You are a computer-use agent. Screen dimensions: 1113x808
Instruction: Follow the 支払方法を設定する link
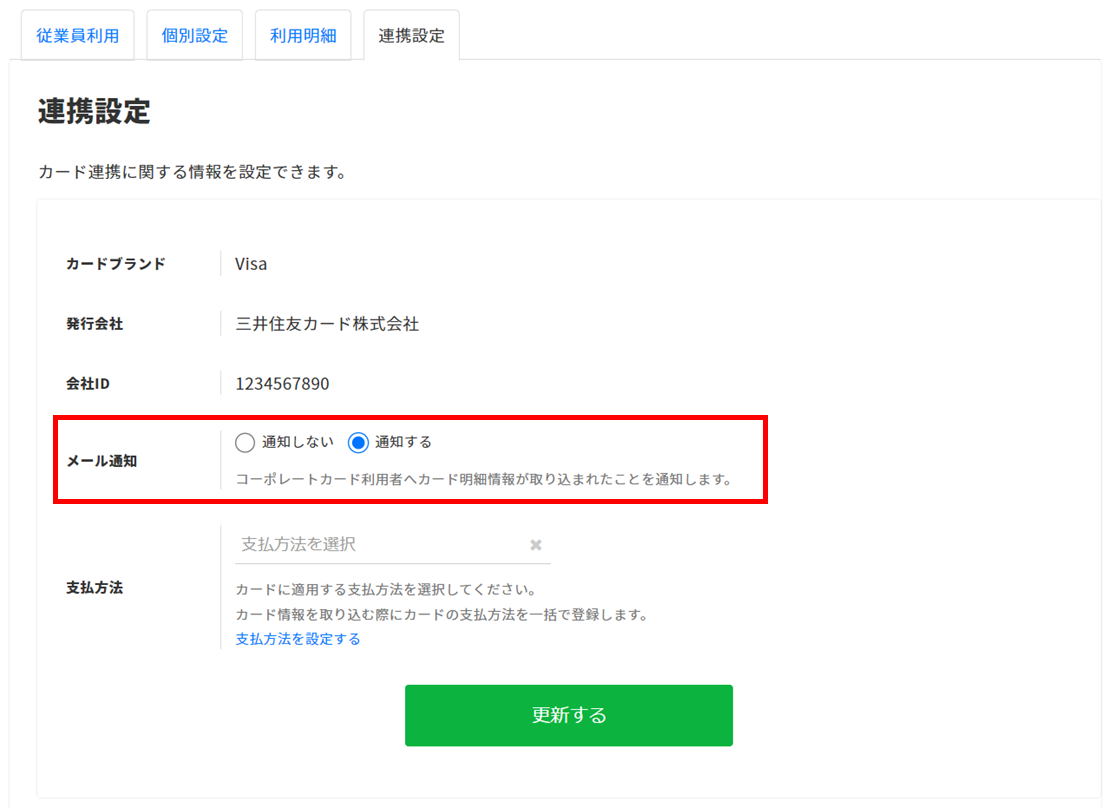[298, 639]
